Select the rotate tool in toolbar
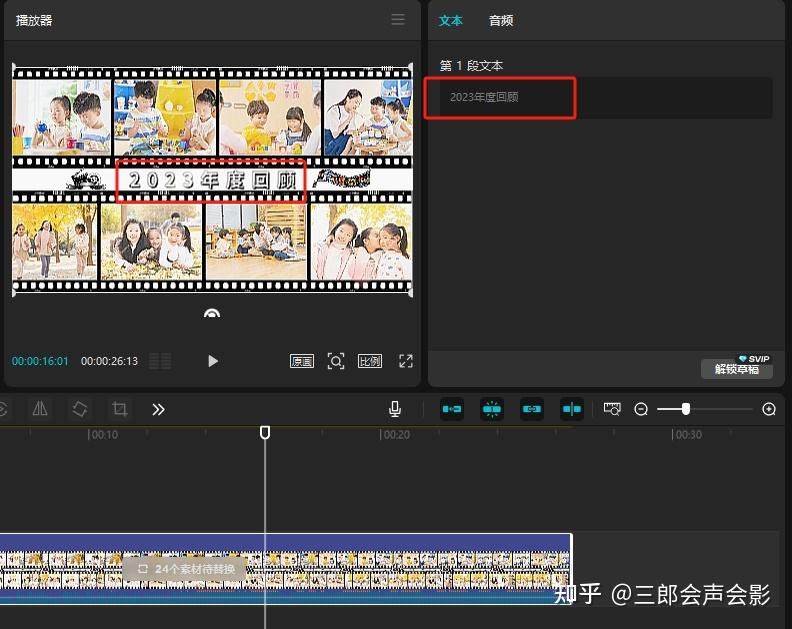 click(80, 409)
